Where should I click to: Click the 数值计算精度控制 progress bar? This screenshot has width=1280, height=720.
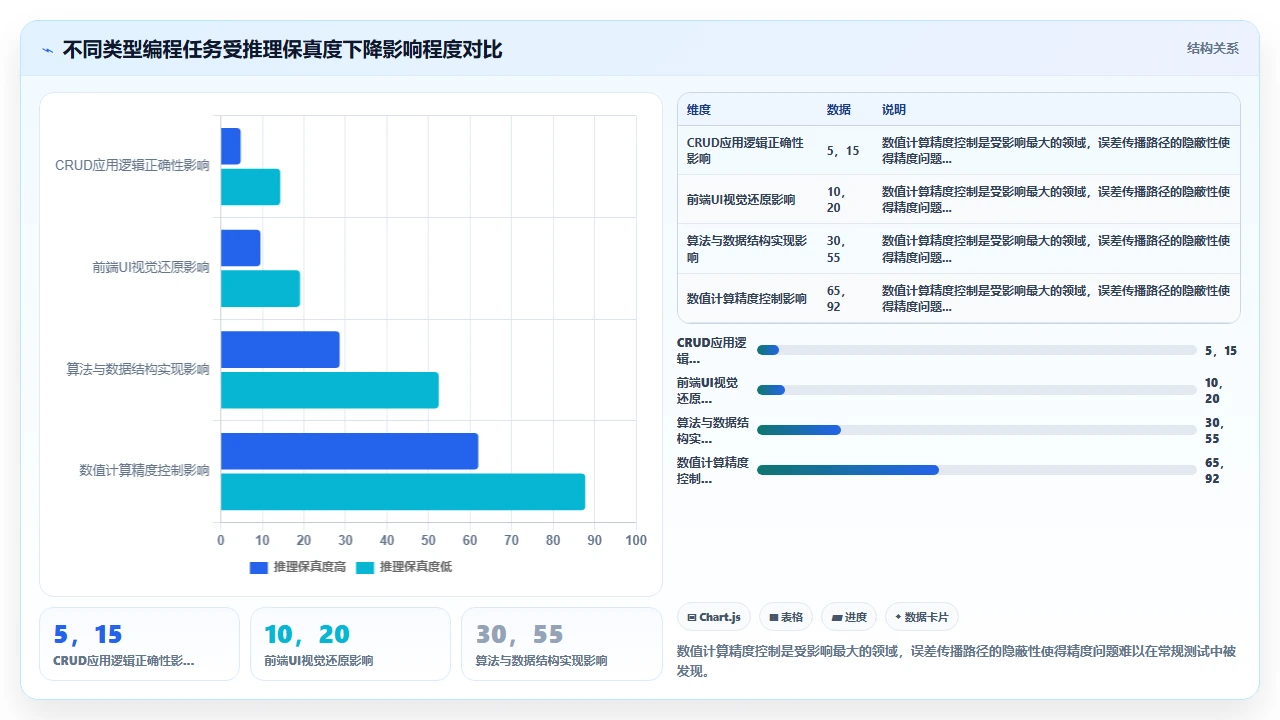pos(976,470)
